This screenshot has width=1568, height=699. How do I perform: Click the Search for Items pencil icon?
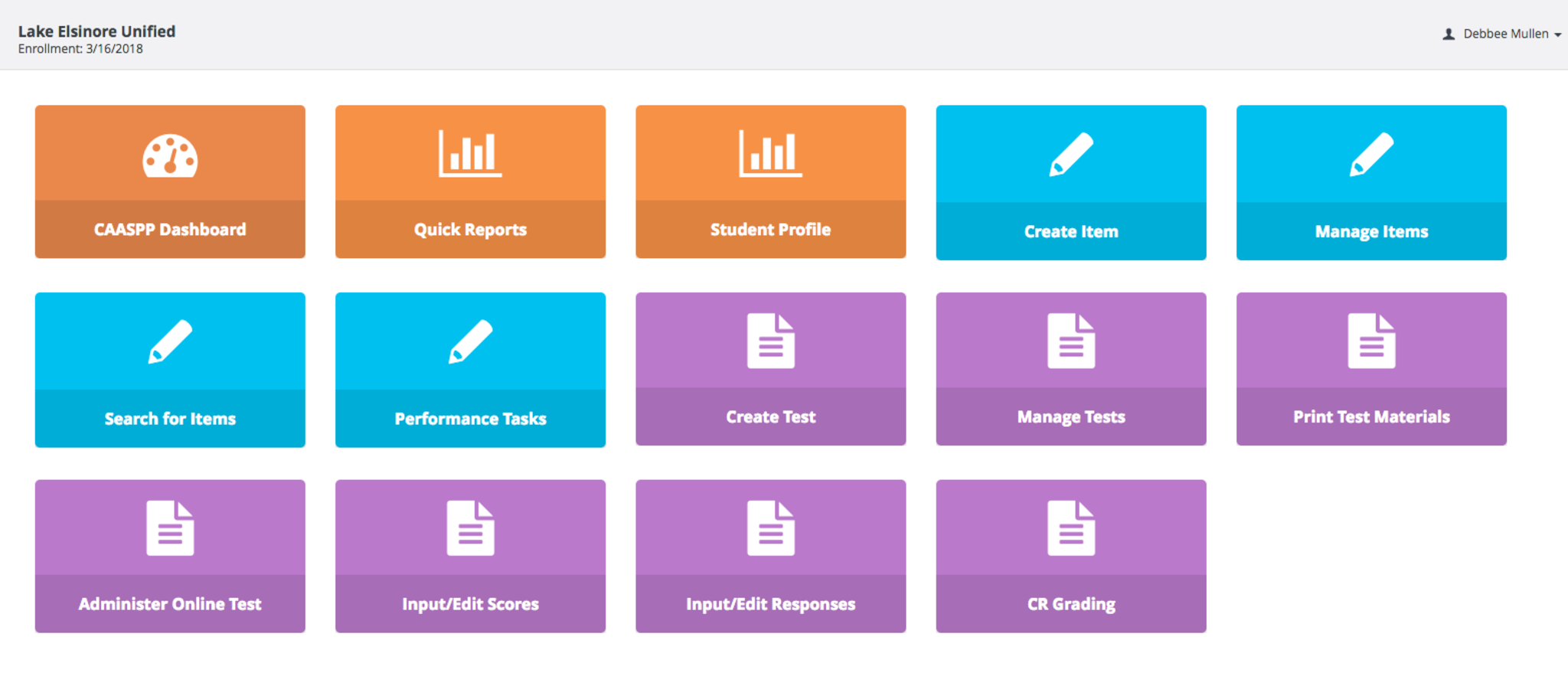170,341
